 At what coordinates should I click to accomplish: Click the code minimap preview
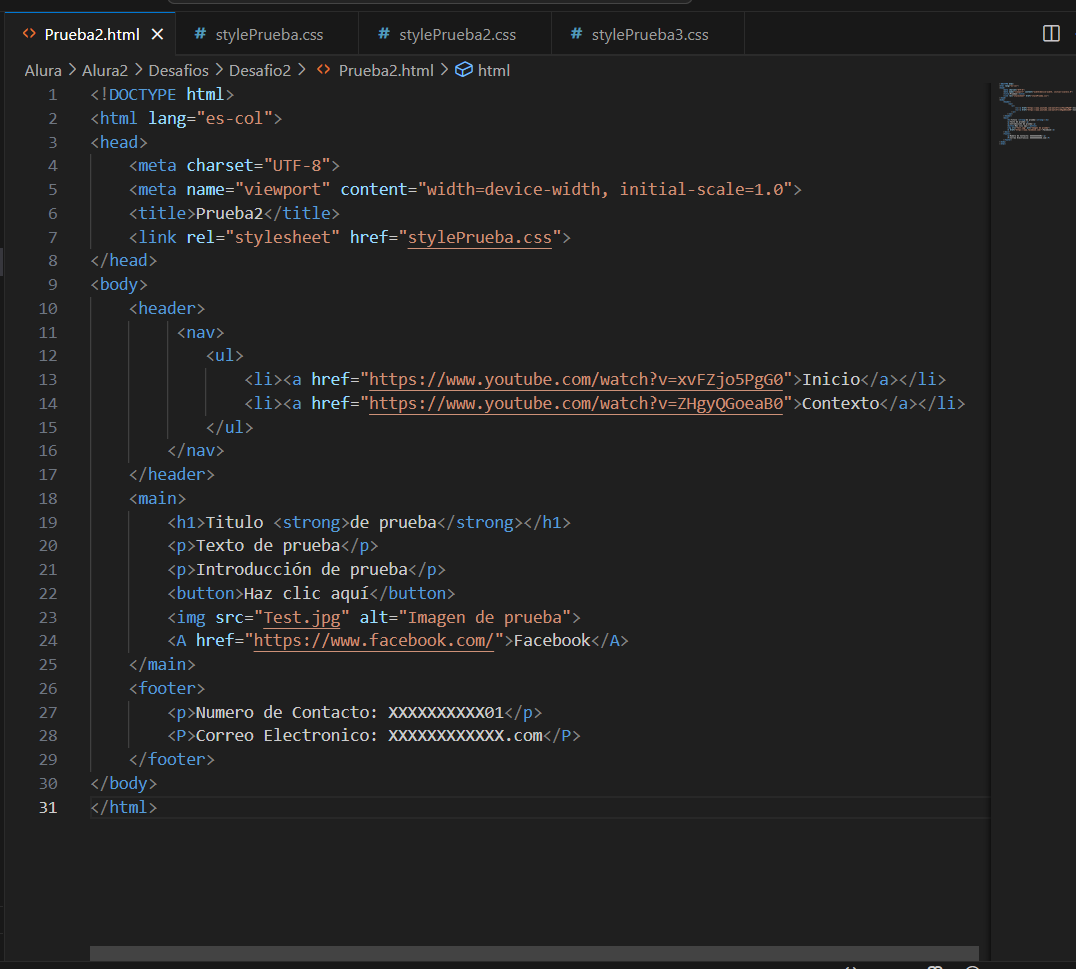(x=1036, y=113)
